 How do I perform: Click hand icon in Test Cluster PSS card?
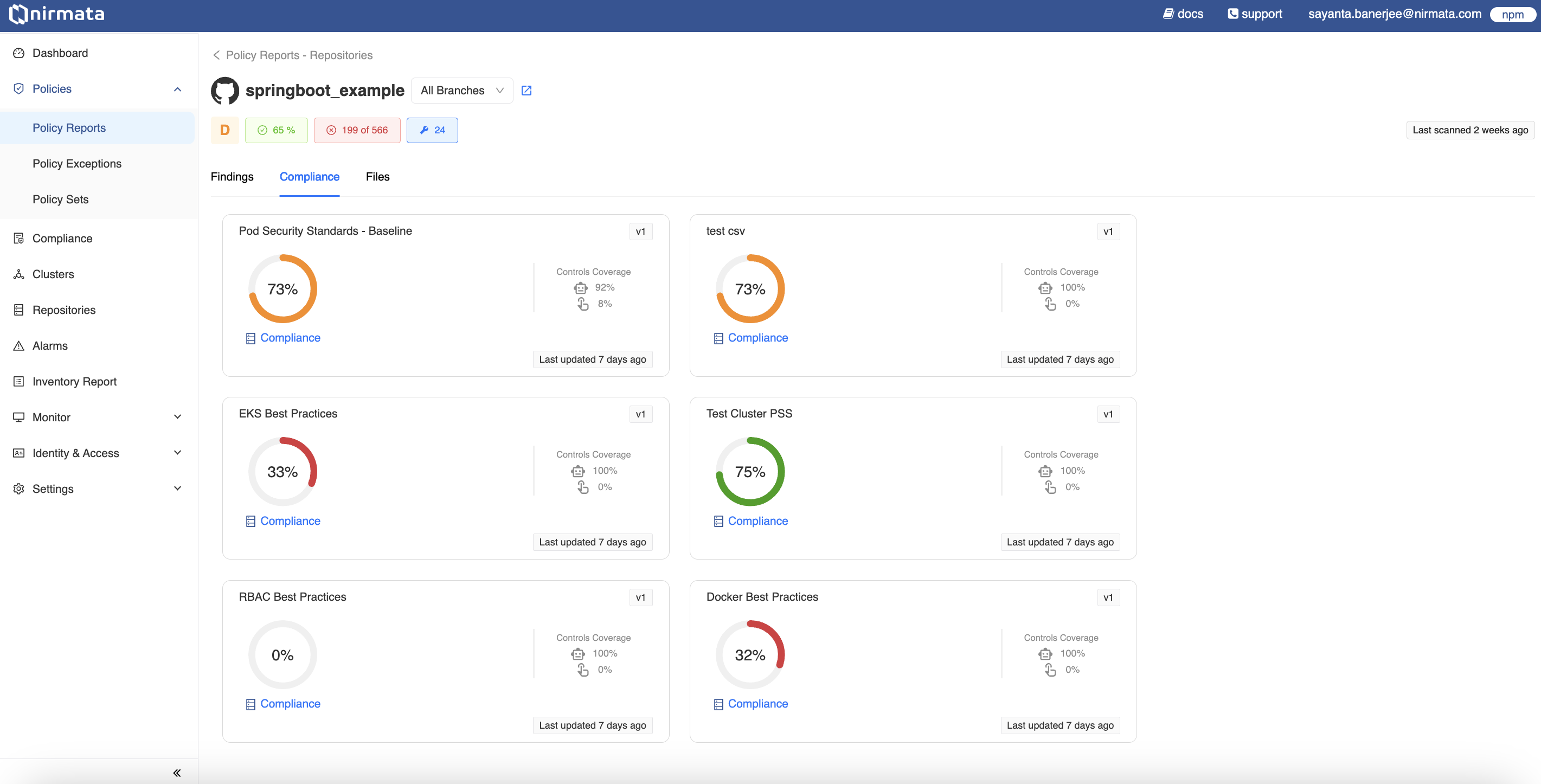tap(1050, 487)
